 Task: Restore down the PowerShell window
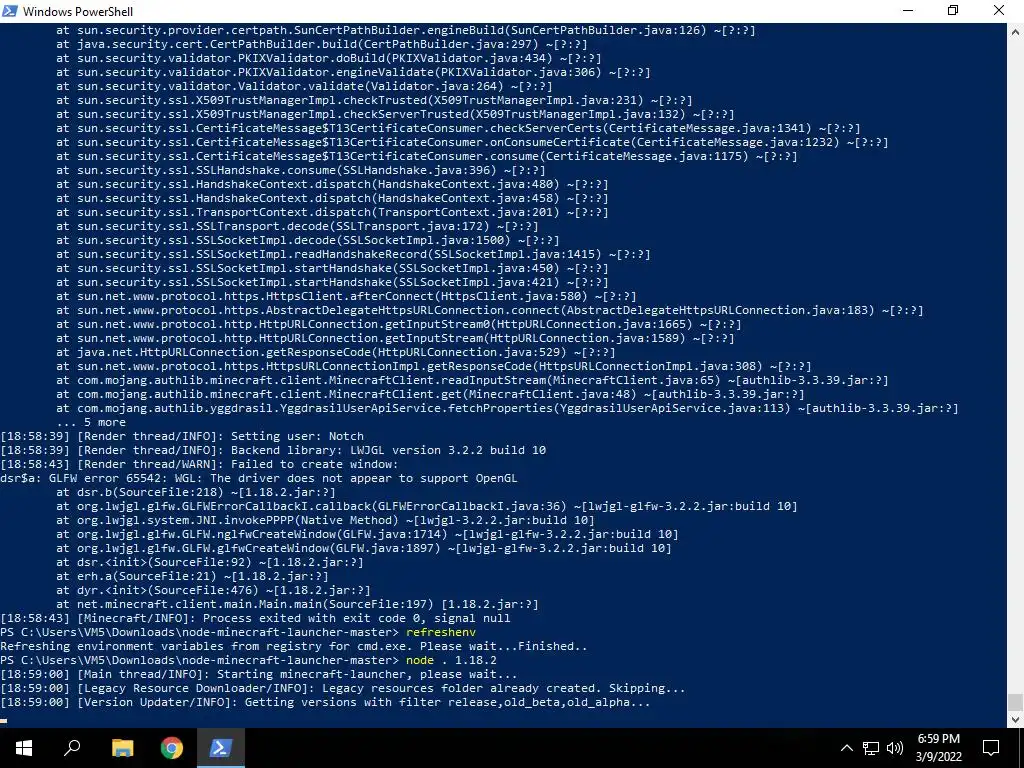tap(953, 10)
